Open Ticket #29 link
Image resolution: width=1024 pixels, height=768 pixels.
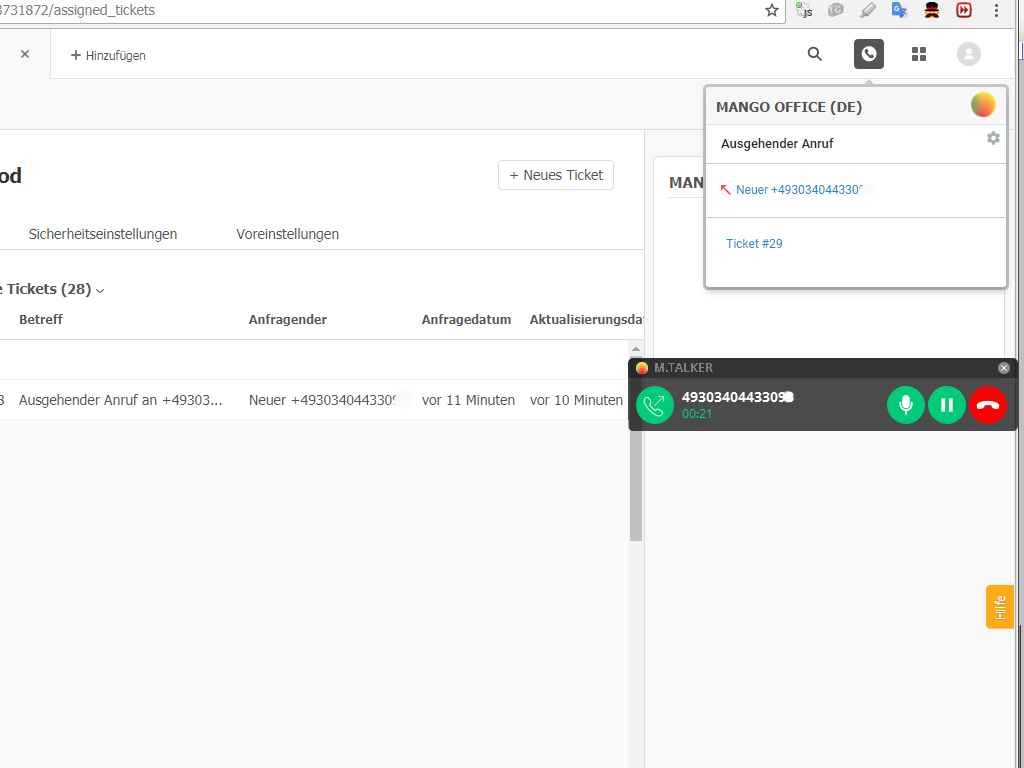[754, 243]
